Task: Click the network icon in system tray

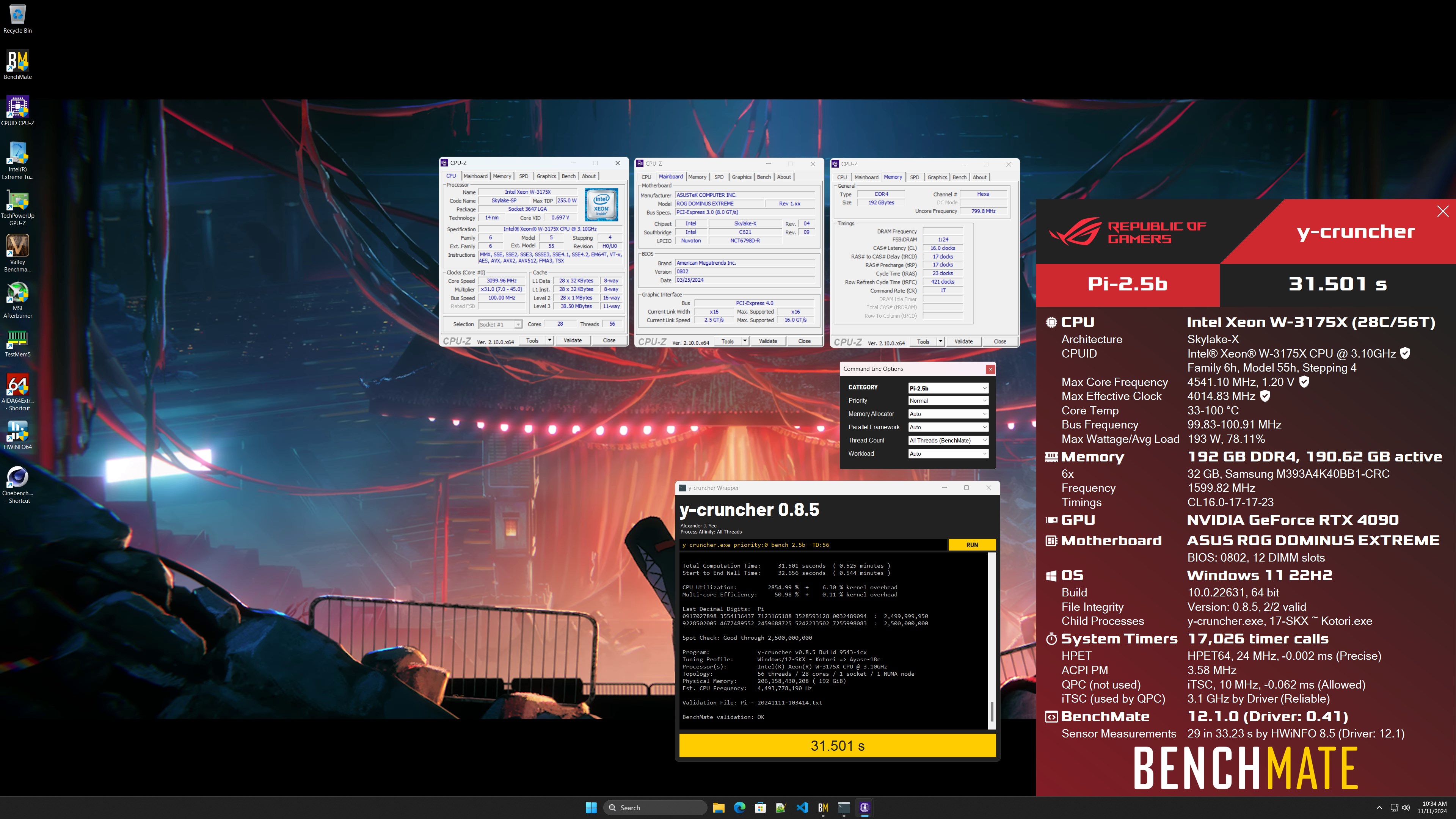Action: [1394, 808]
